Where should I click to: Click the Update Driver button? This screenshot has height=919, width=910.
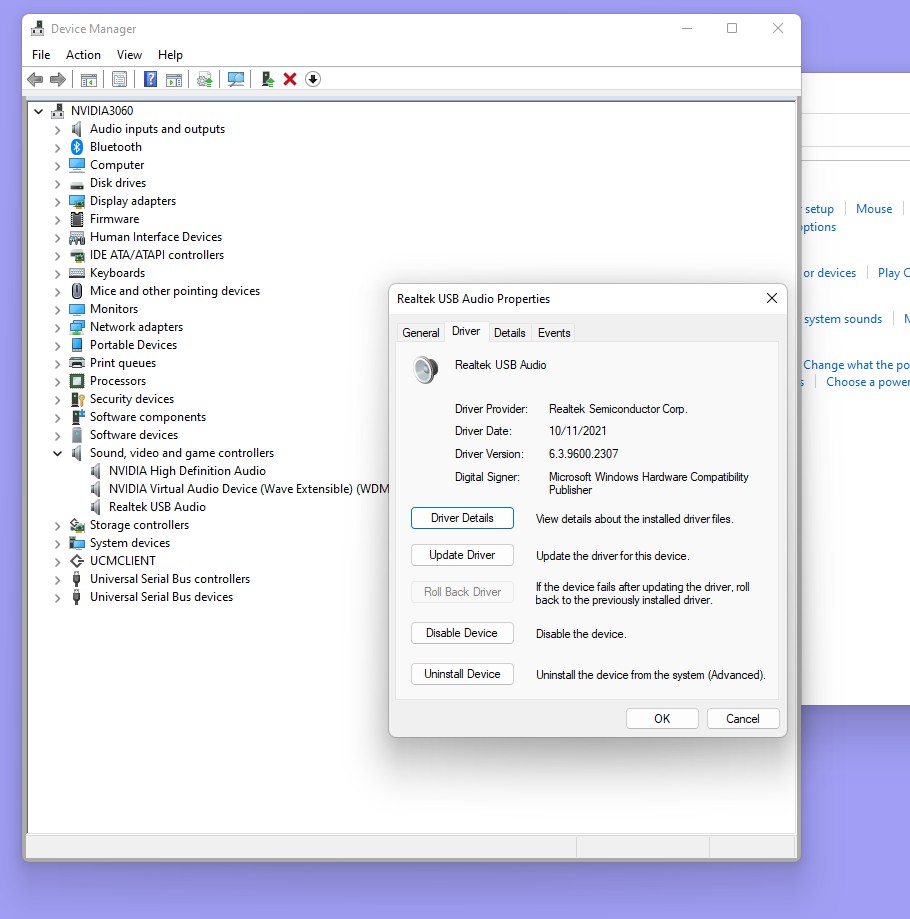462,555
